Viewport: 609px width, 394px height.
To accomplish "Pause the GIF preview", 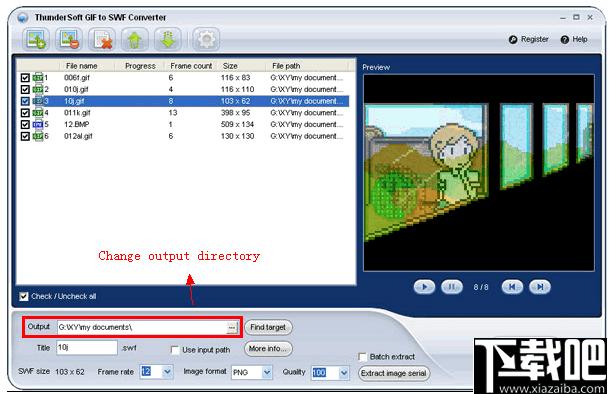I will pos(452,287).
